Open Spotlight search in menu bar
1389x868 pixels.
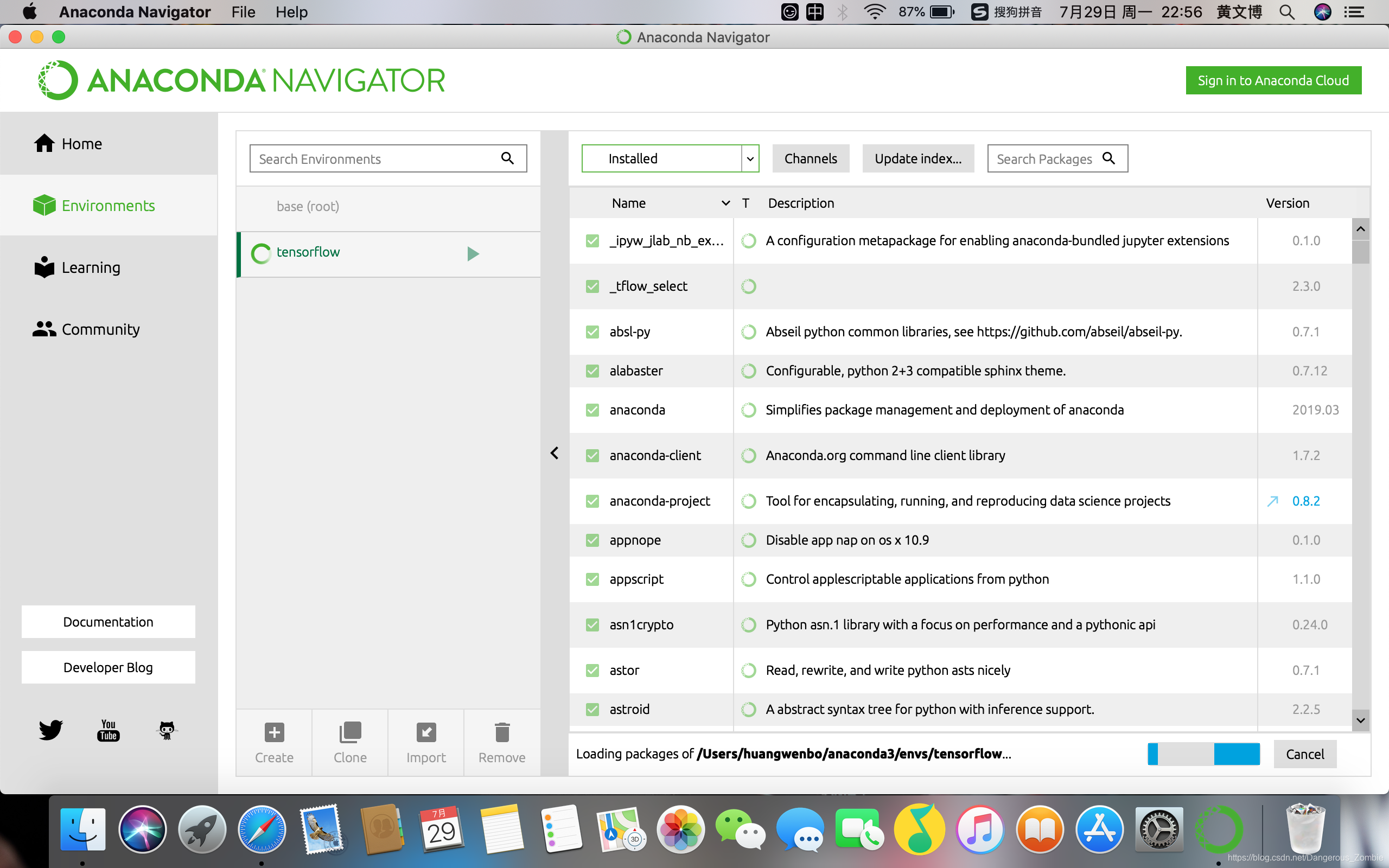tap(1287, 12)
